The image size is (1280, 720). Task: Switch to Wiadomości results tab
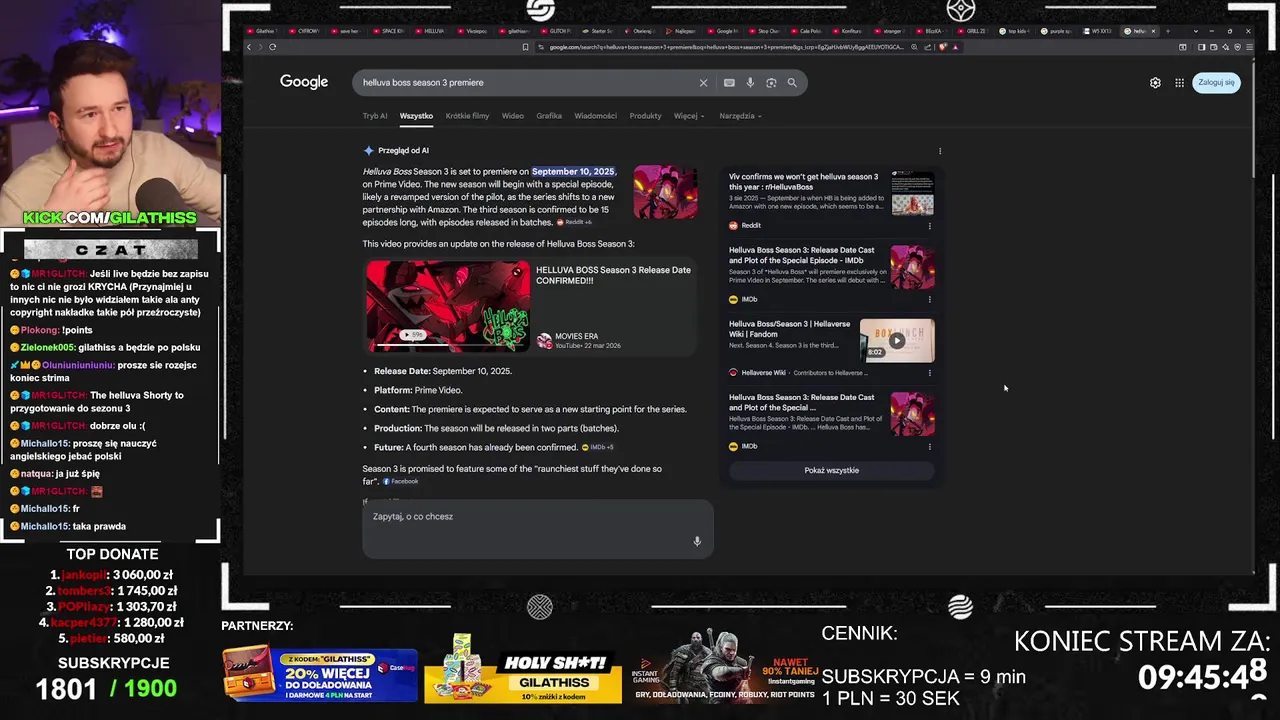pos(596,116)
